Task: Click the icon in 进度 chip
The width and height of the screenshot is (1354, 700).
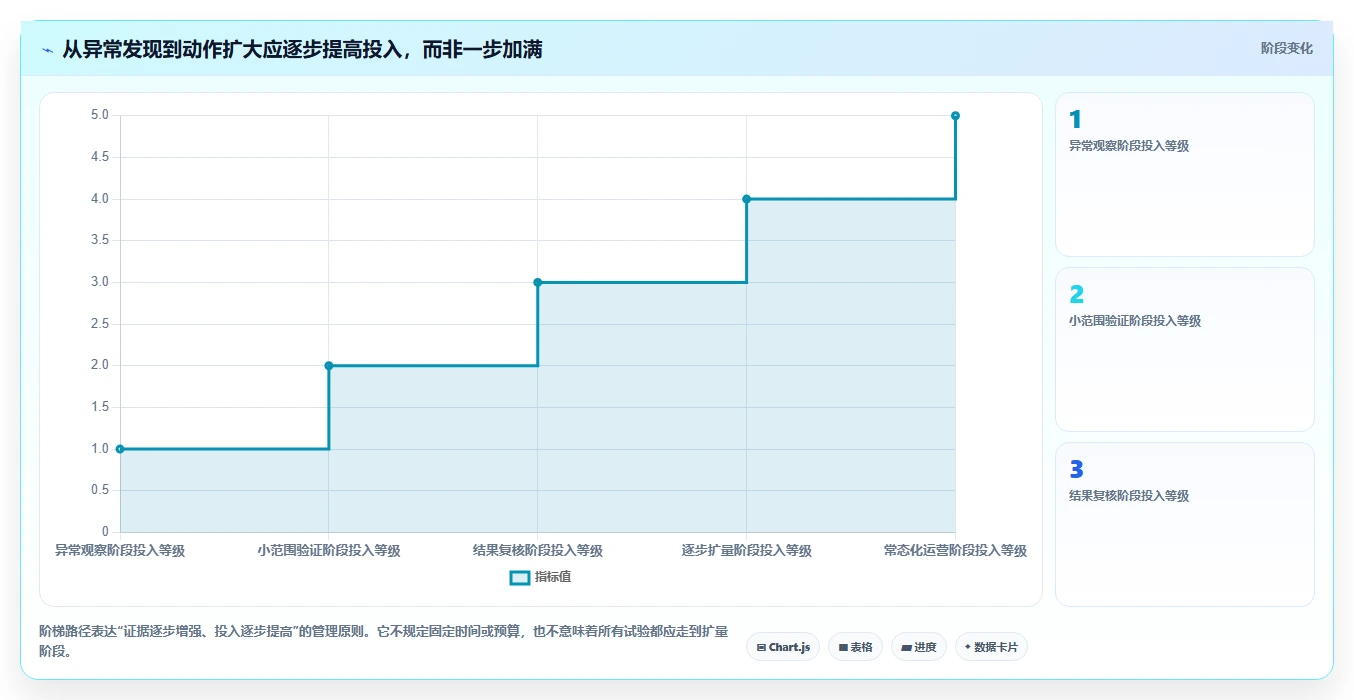Action: (906, 648)
